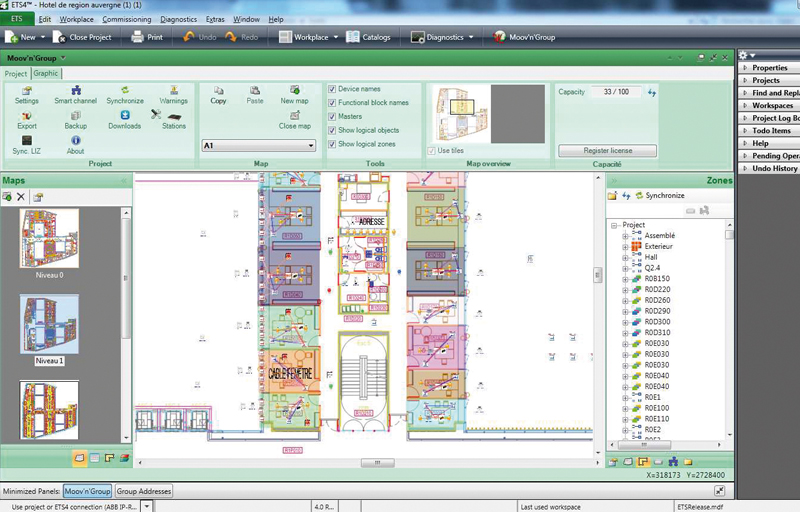Collapse the Maps panel with arrows
The image size is (800, 512).
pos(124,181)
